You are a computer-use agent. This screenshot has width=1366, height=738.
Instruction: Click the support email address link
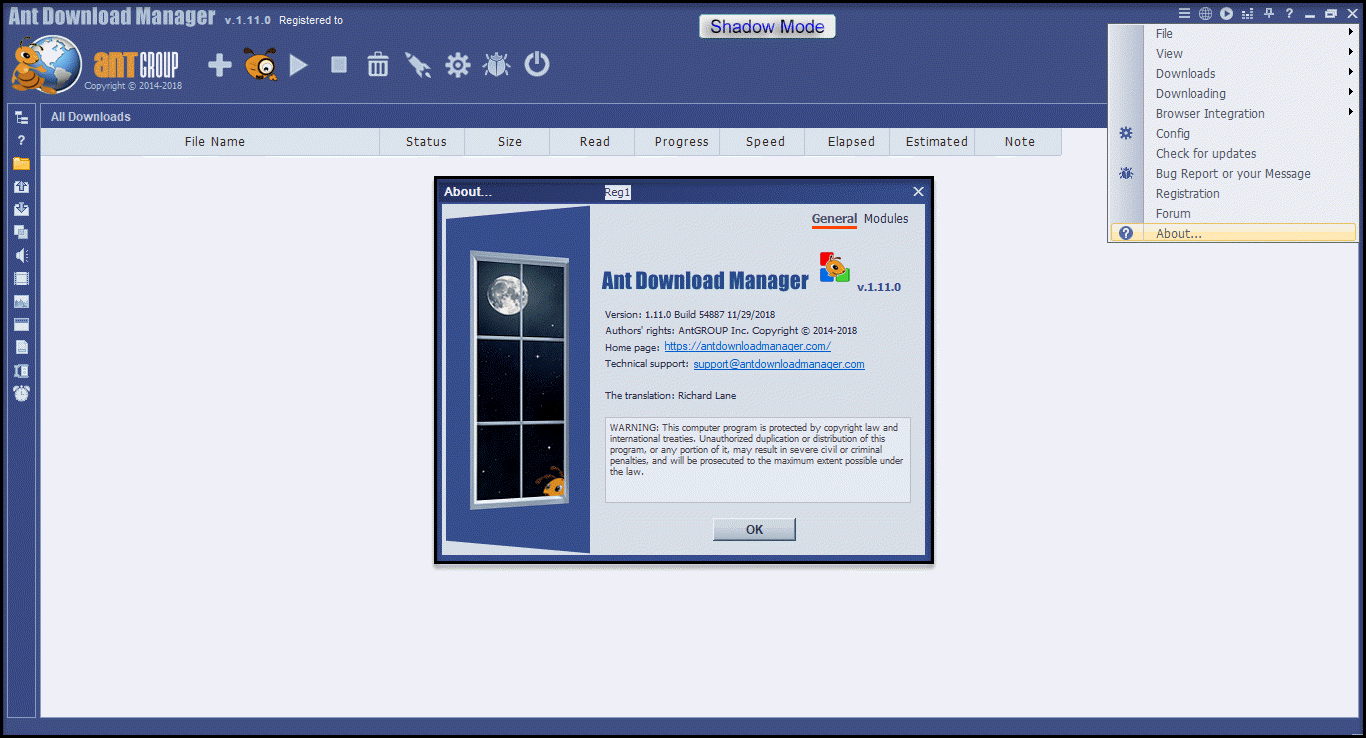[779, 364]
